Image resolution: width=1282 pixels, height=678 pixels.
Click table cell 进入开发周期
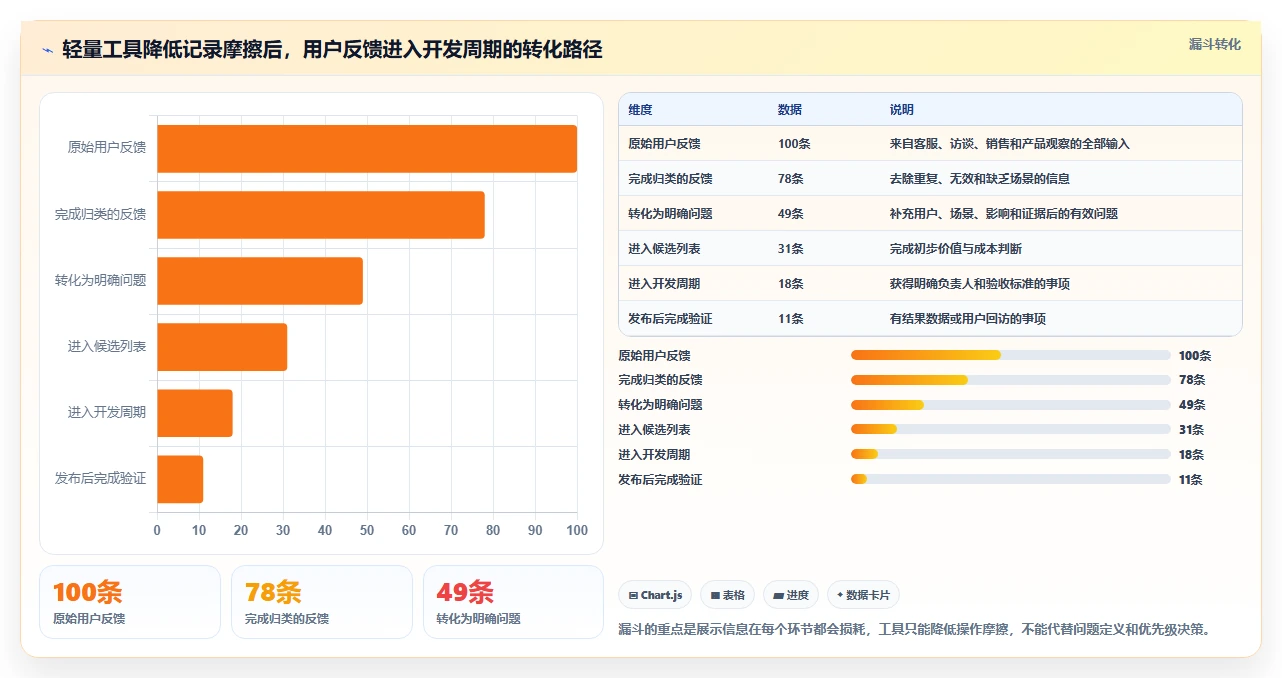(x=664, y=284)
